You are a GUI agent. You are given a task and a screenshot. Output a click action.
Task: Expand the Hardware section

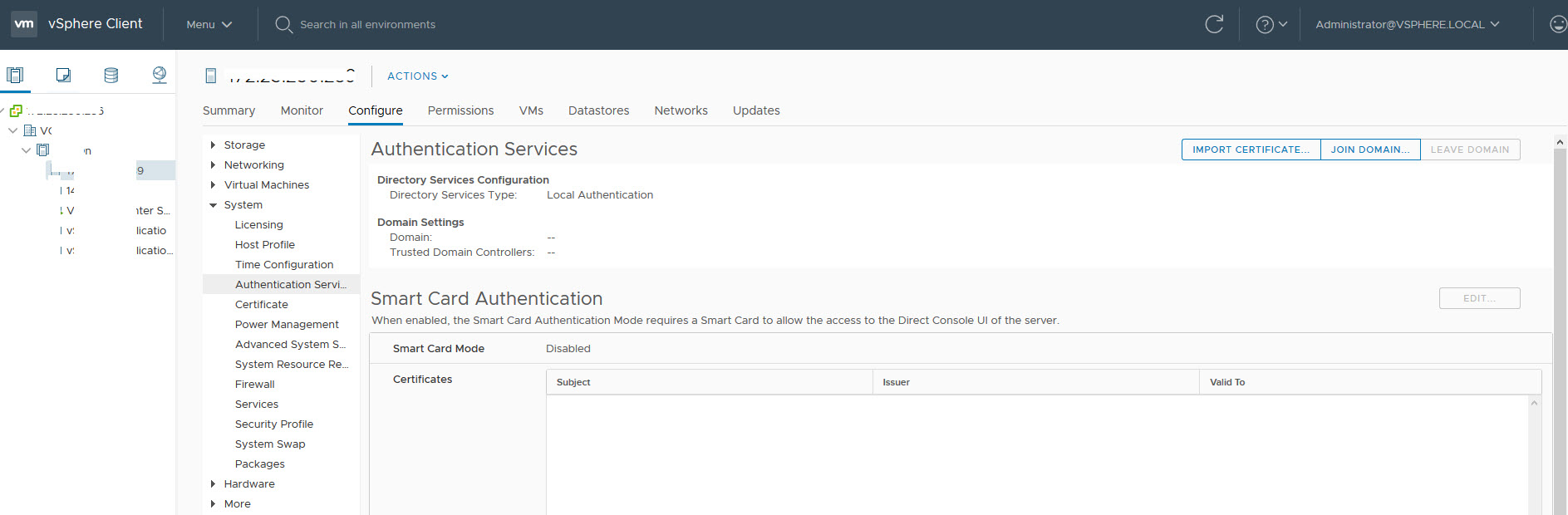(x=214, y=484)
